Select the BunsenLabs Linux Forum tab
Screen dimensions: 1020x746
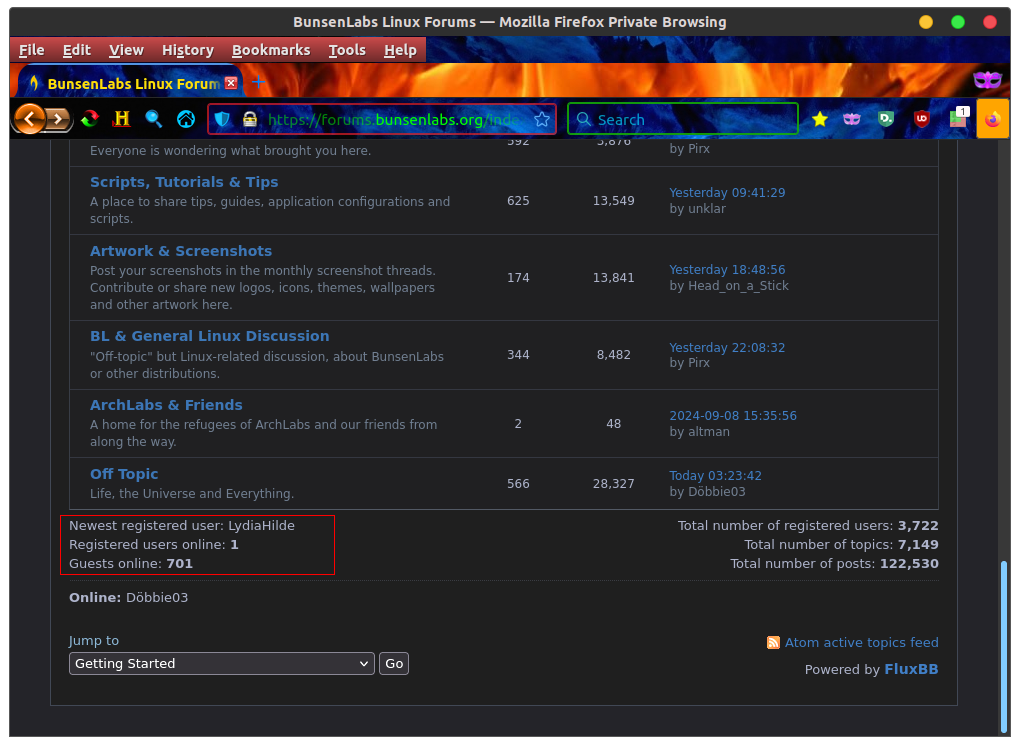pos(130,83)
